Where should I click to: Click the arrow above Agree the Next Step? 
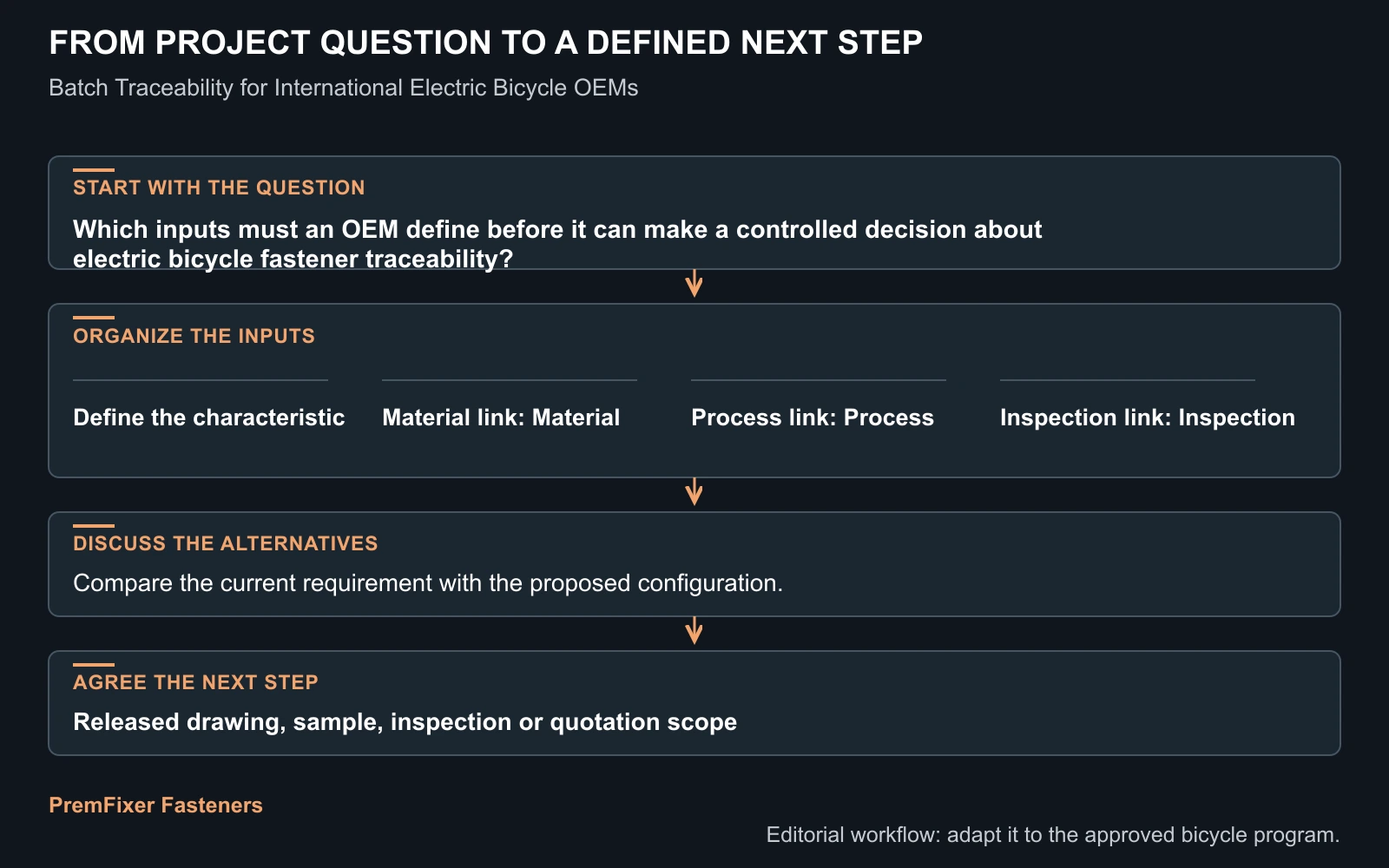(694, 631)
